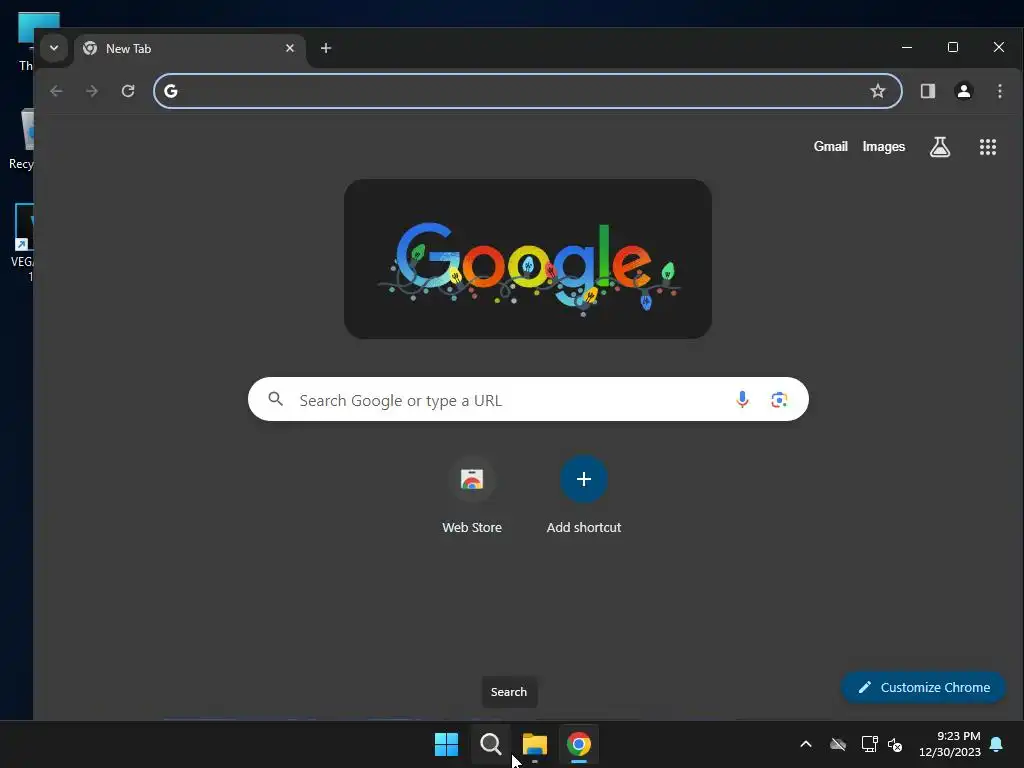The image size is (1024, 768).
Task: Switch to Chrome on the taskbar
Action: pos(579,744)
